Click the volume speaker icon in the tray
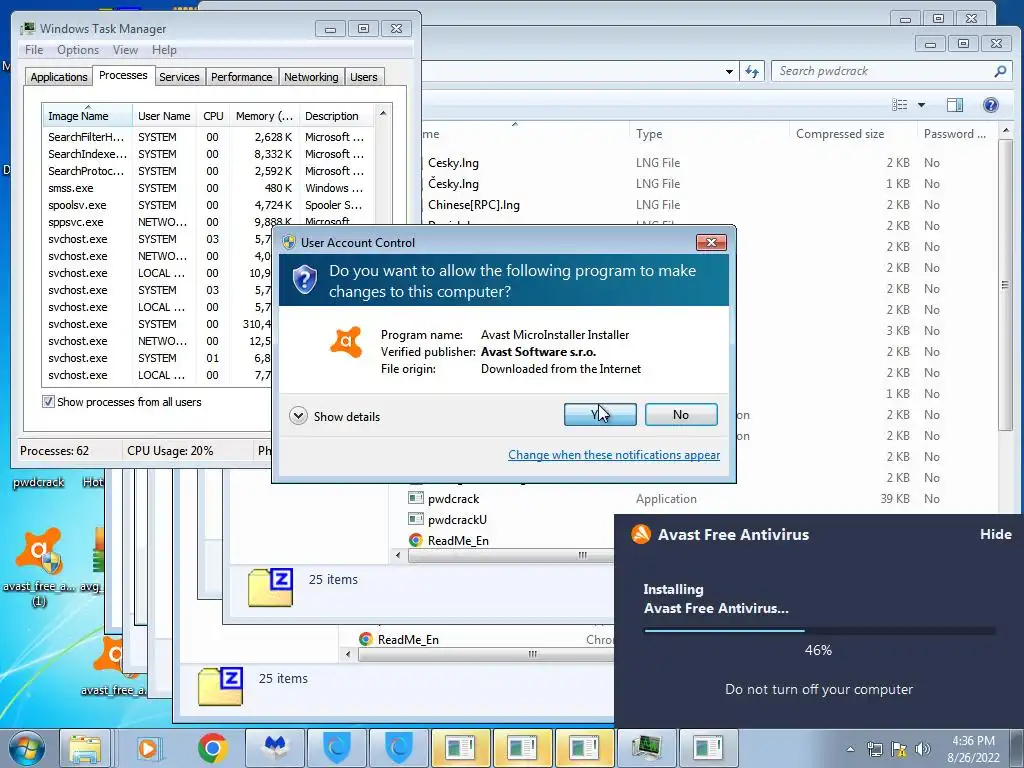Image resolution: width=1024 pixels, height=768 pixels. [923, 748]
